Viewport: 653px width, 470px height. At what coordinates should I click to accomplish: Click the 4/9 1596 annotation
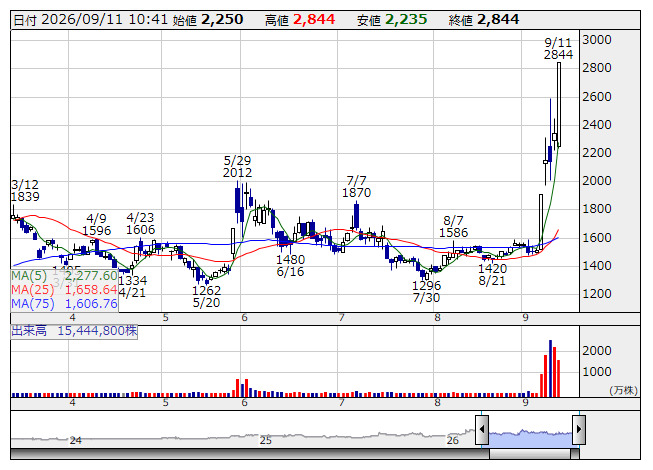coord(97,224)
